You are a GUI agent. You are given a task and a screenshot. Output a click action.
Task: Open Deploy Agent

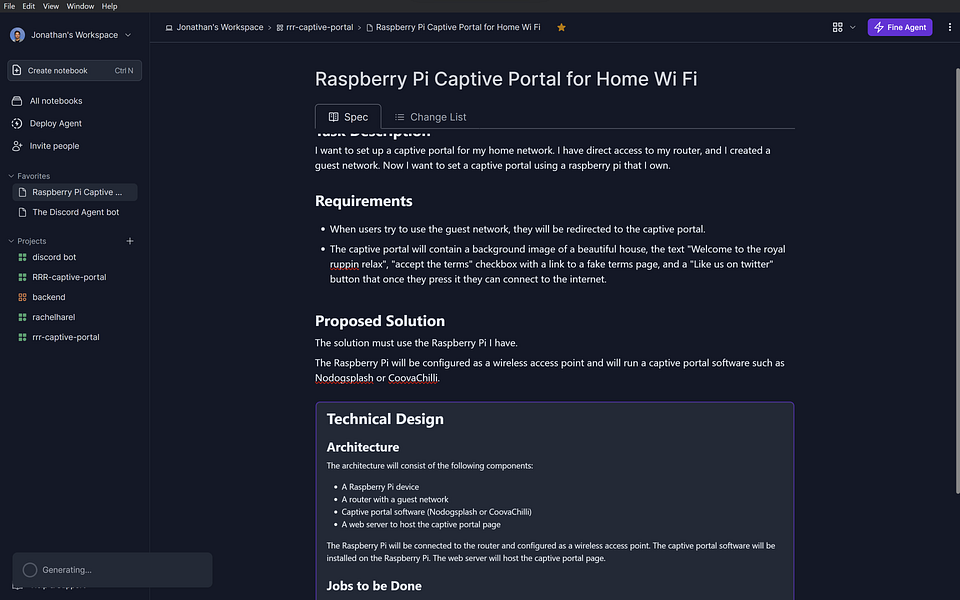56,124
